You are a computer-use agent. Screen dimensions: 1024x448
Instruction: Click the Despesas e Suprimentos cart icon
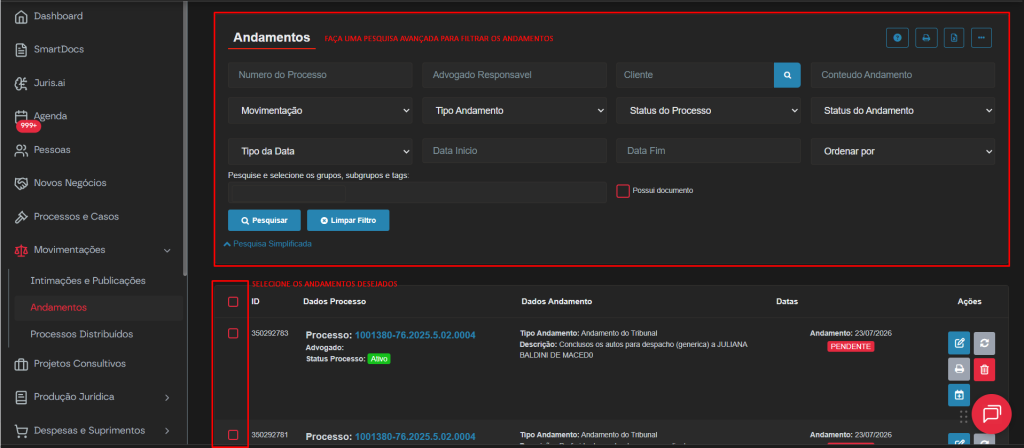[x=21, y=431]
